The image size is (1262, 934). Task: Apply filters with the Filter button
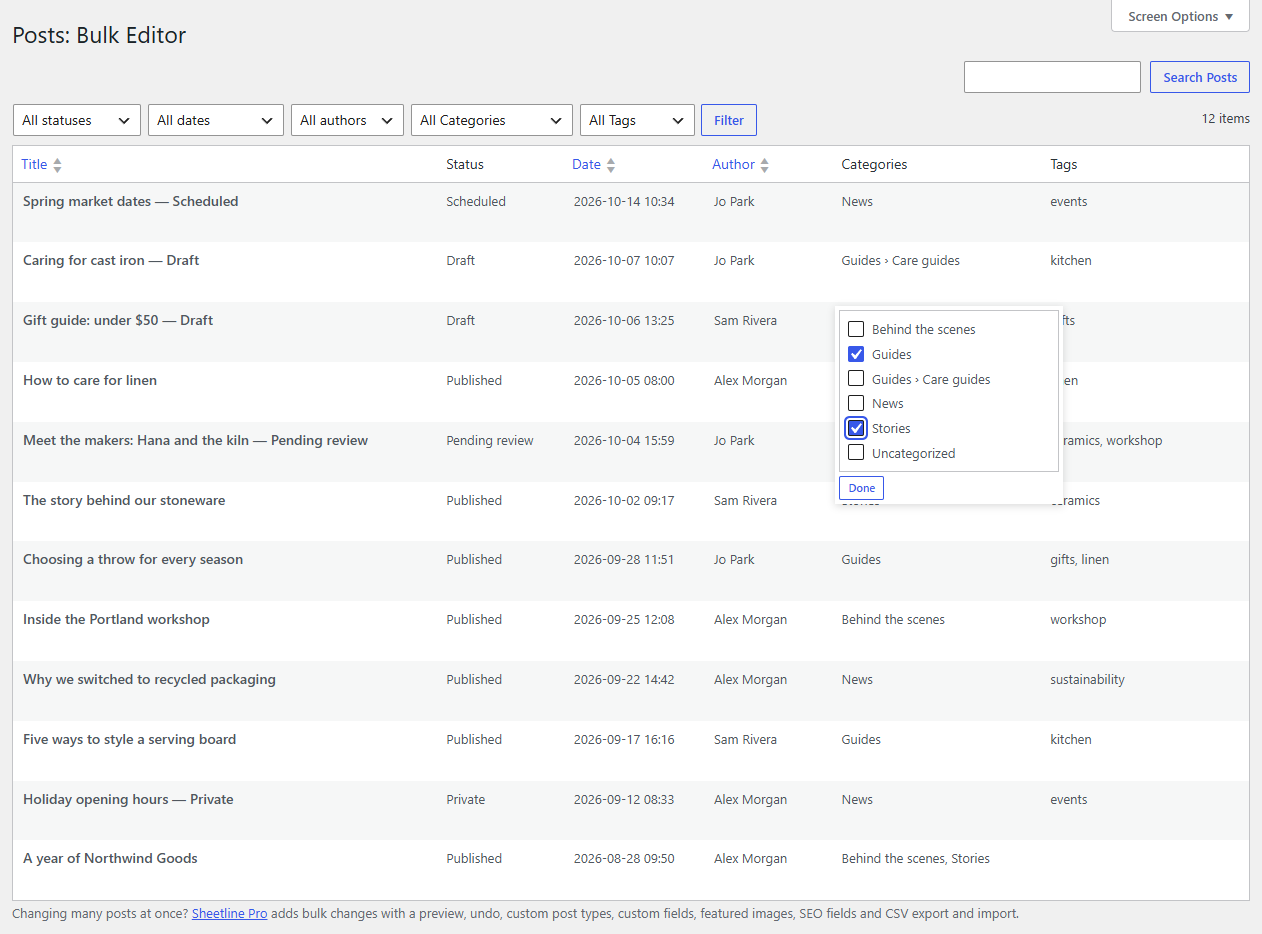click(x=729, y=120)
